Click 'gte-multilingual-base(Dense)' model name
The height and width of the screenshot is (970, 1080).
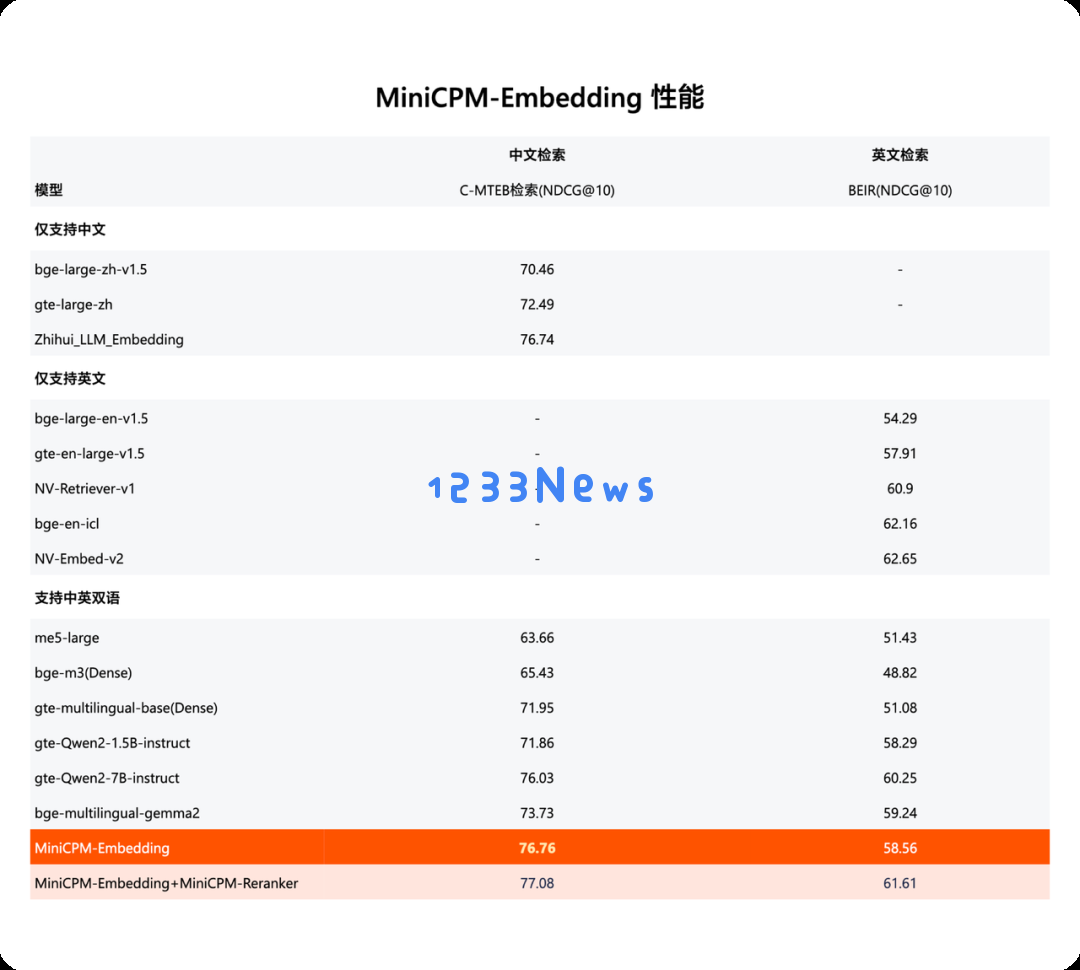pos(125,708)
